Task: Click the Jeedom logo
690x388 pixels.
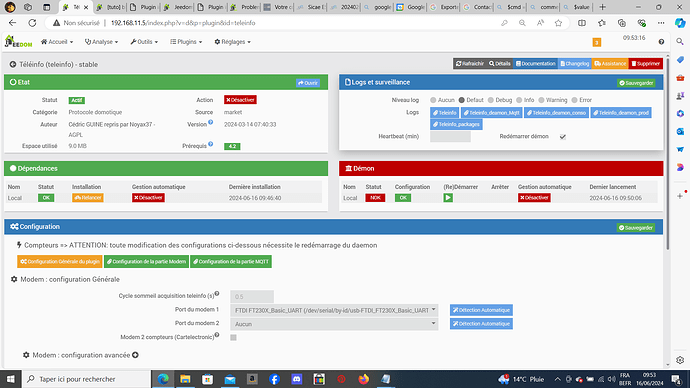Action: pyautogui.click(x=18, y=42)
